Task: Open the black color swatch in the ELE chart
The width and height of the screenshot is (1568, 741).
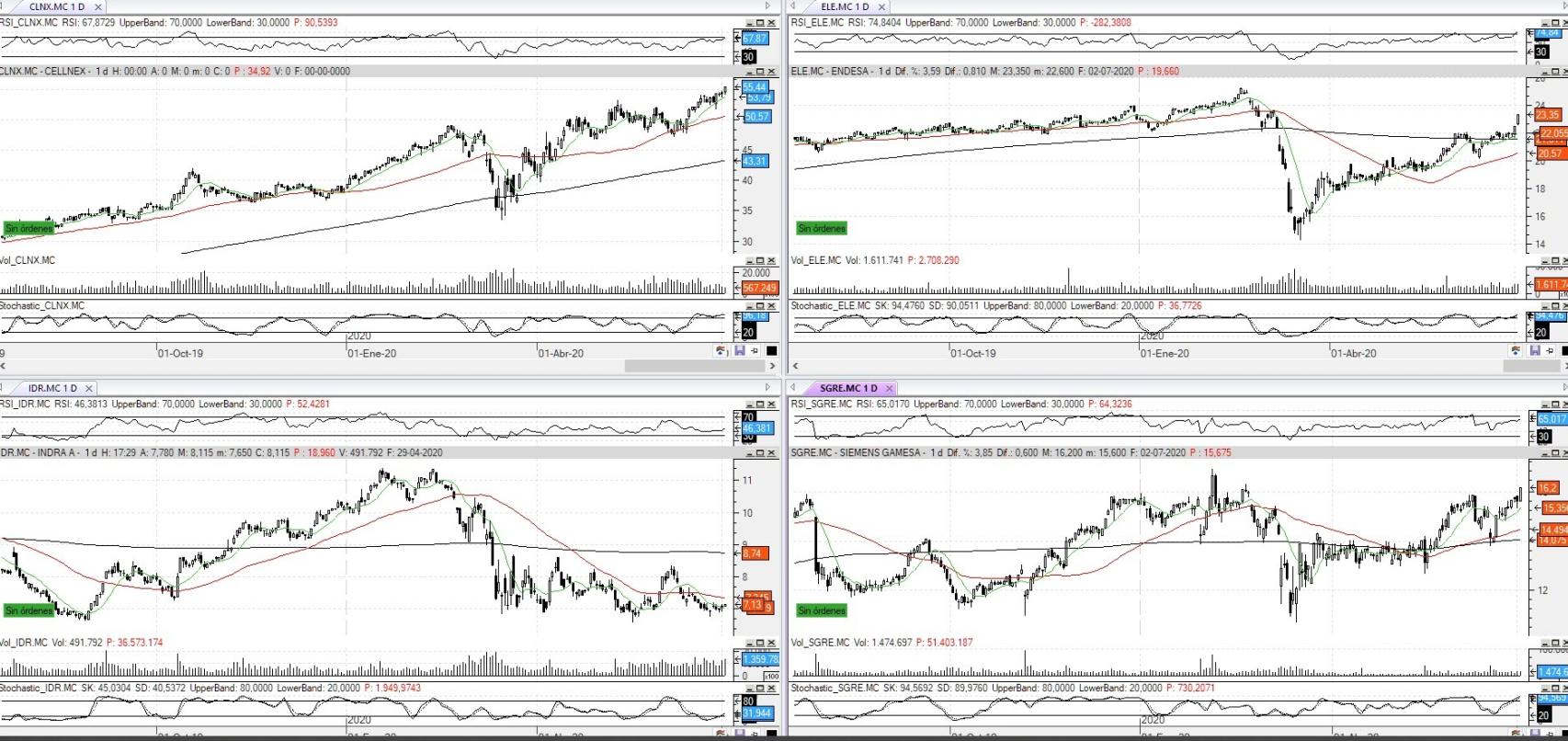Action: click(1563, 351)
